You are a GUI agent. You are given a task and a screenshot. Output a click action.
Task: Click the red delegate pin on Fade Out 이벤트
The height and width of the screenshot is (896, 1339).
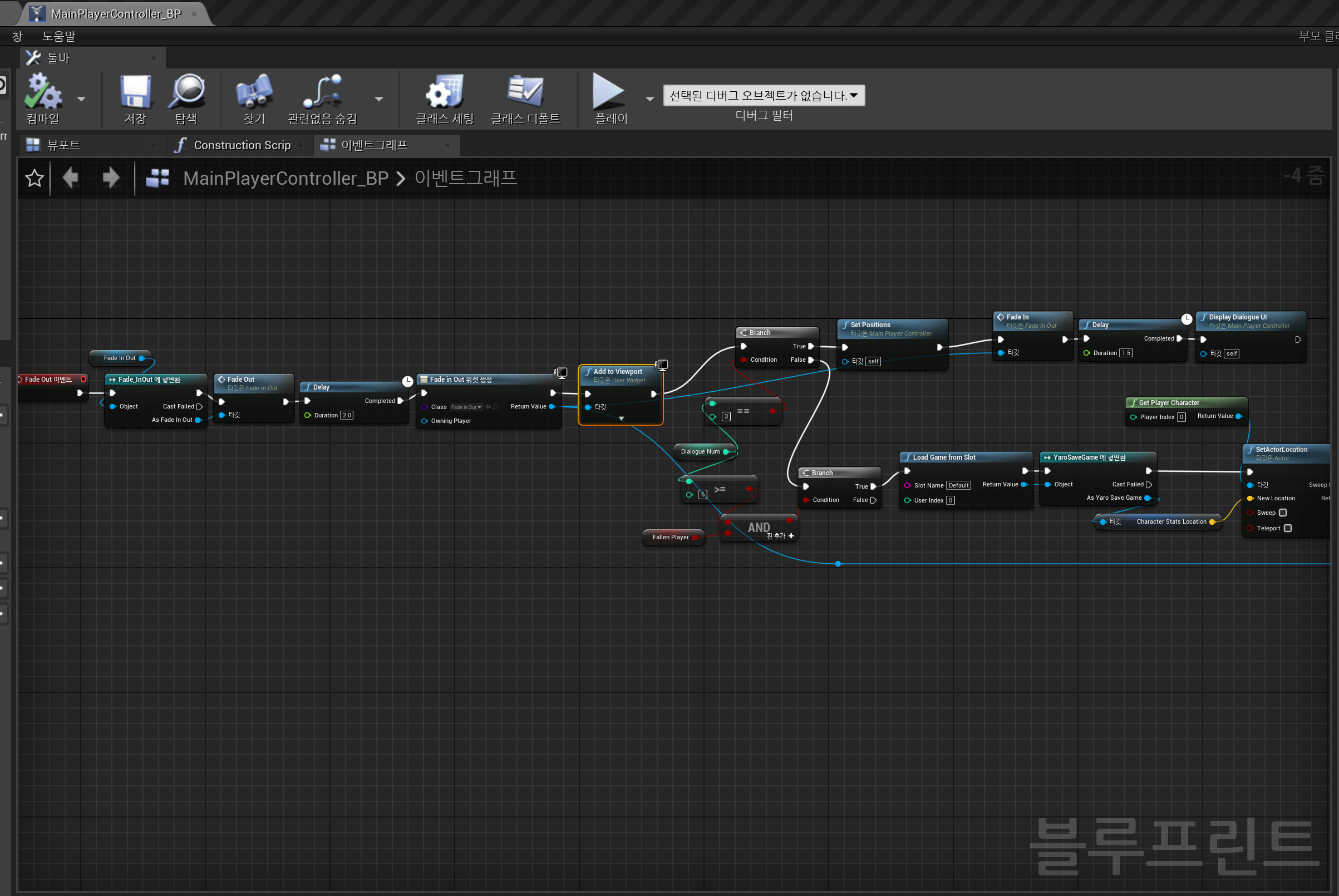83,379
